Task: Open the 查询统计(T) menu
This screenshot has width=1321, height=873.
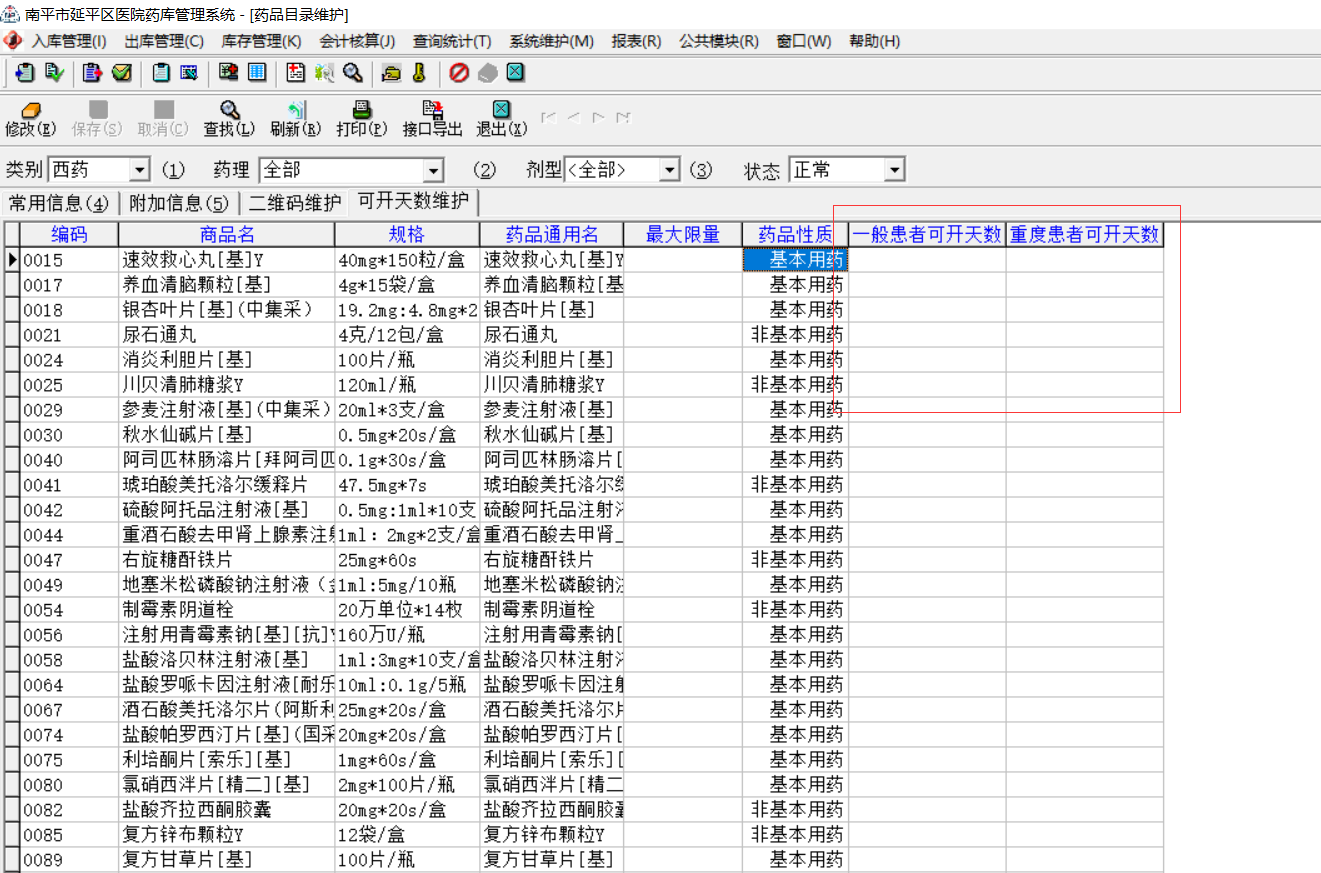Action: click(452, 41)
